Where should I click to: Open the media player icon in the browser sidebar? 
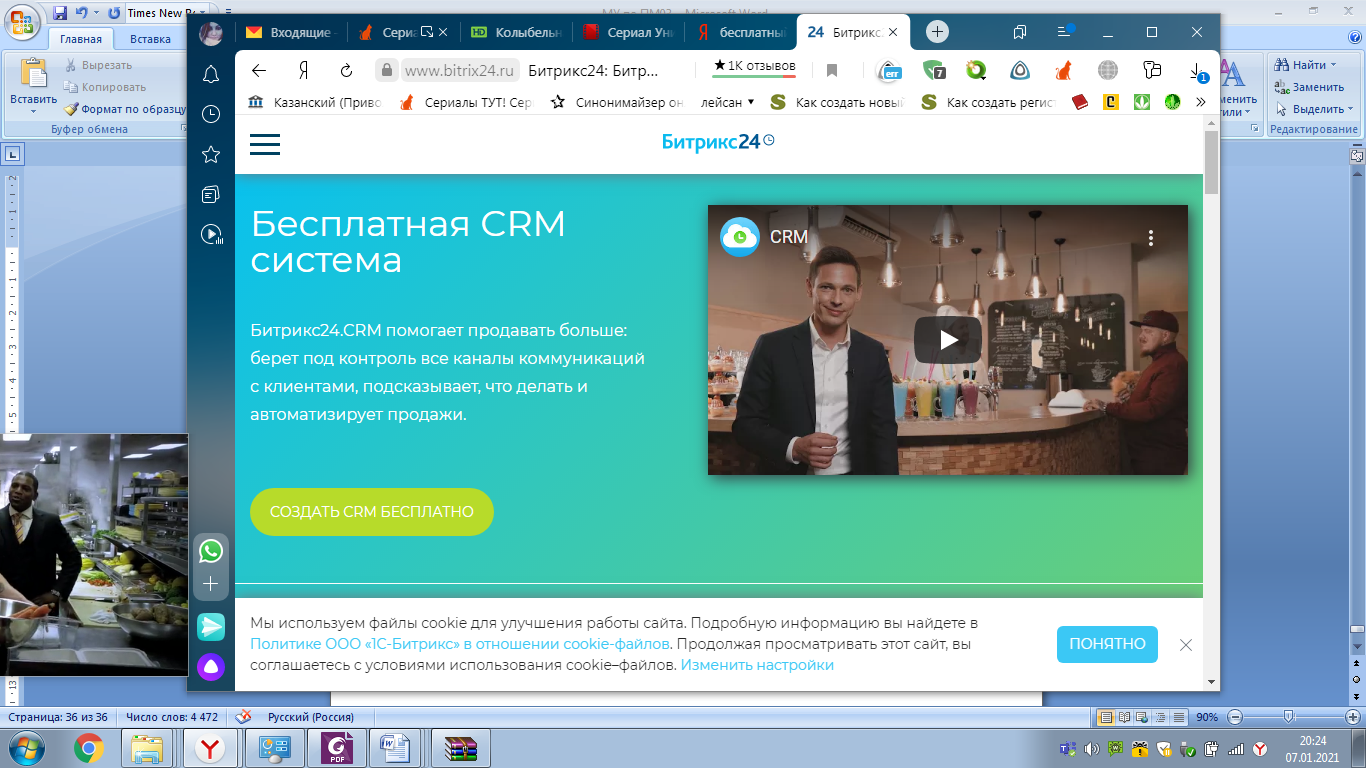tap(211, 234)
